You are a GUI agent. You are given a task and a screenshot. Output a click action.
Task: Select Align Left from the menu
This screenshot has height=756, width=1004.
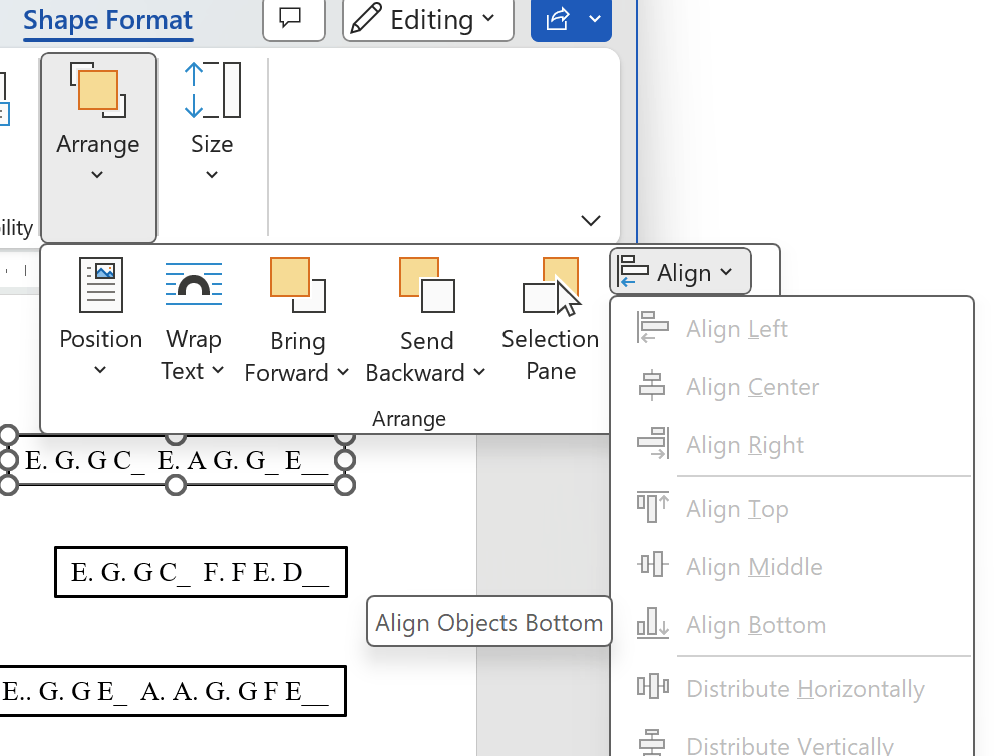coord(735,328)
